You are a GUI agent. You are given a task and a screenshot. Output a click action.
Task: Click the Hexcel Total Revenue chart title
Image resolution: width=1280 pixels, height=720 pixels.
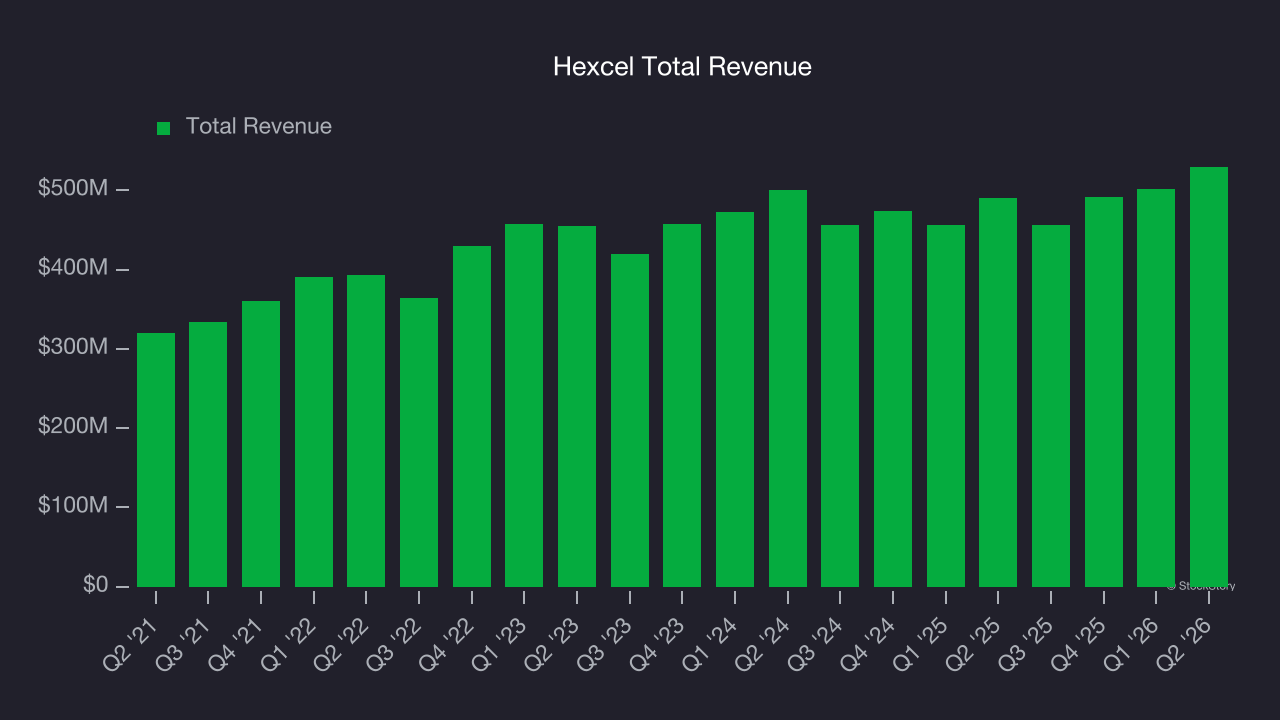683,67
